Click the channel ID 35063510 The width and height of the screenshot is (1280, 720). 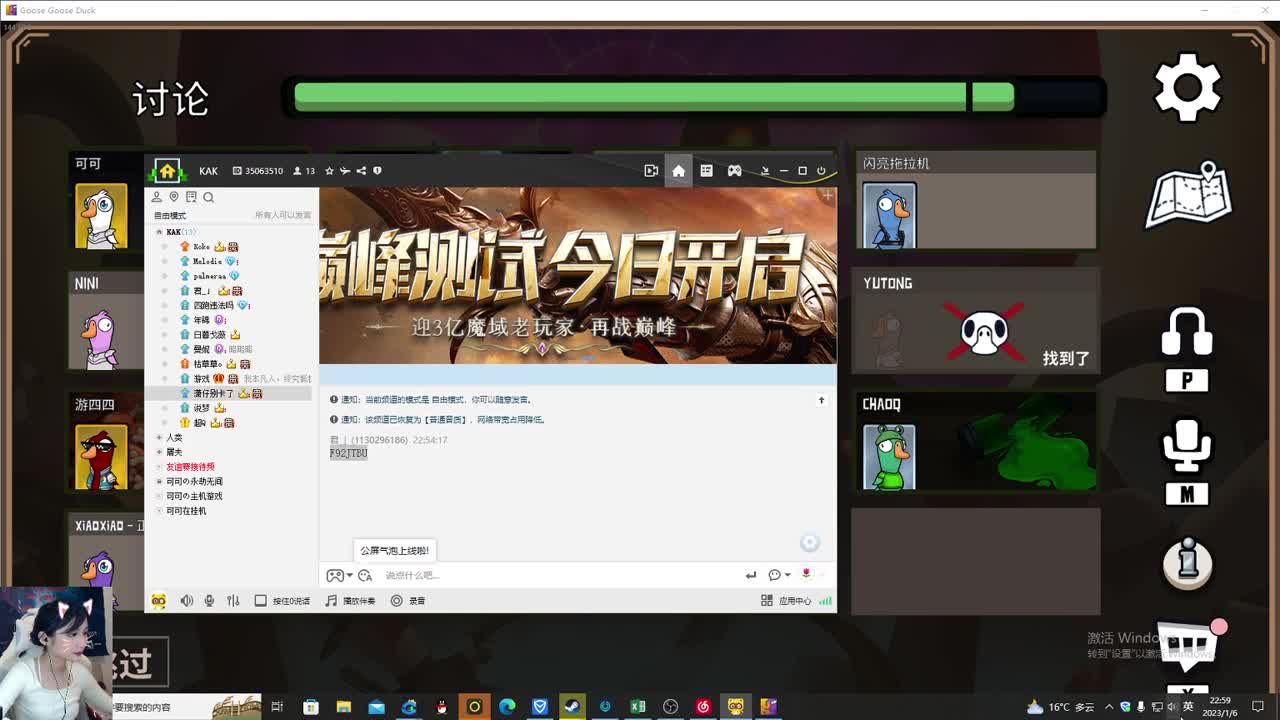click(258, 171)
